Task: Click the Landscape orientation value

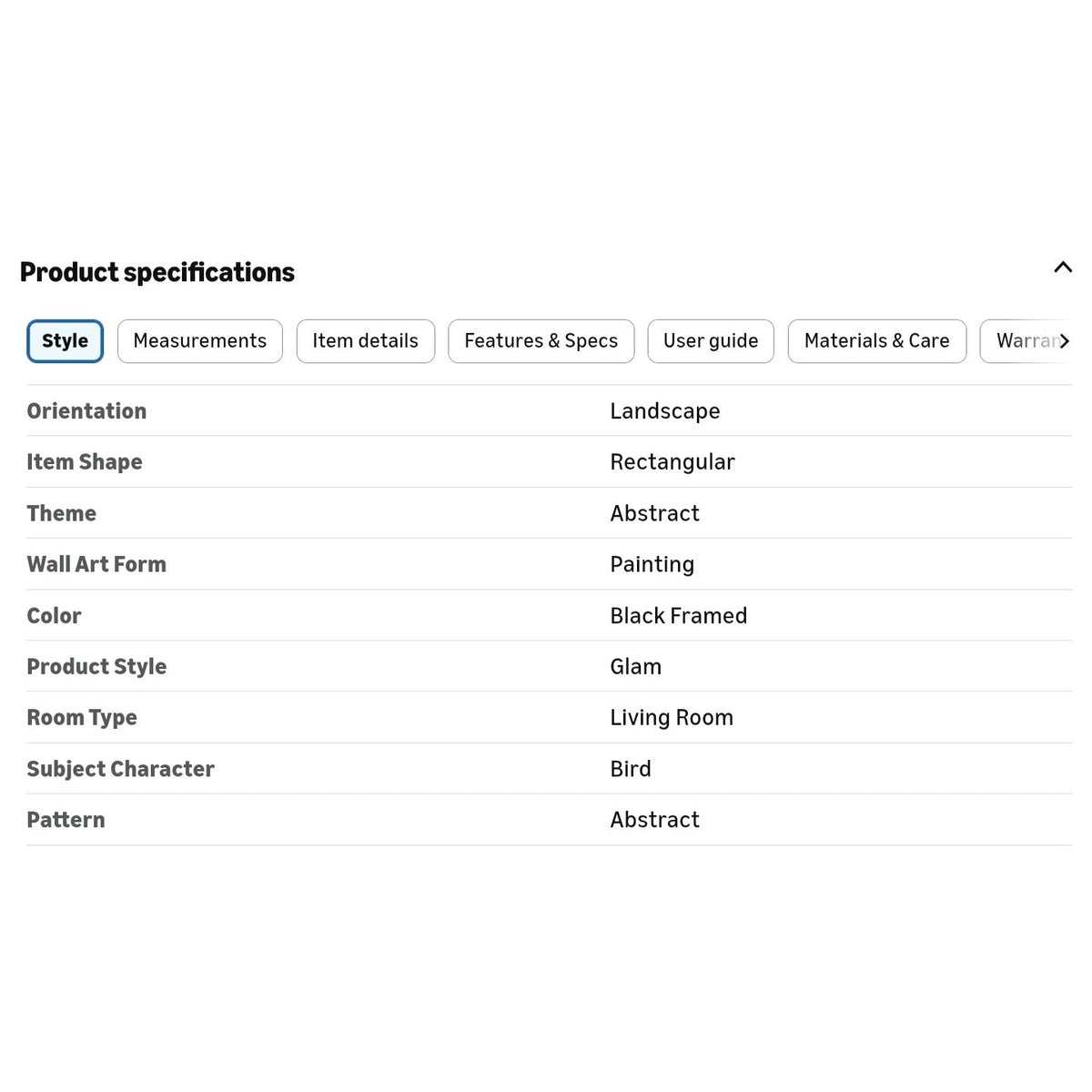Action: (x=665, y=411)
